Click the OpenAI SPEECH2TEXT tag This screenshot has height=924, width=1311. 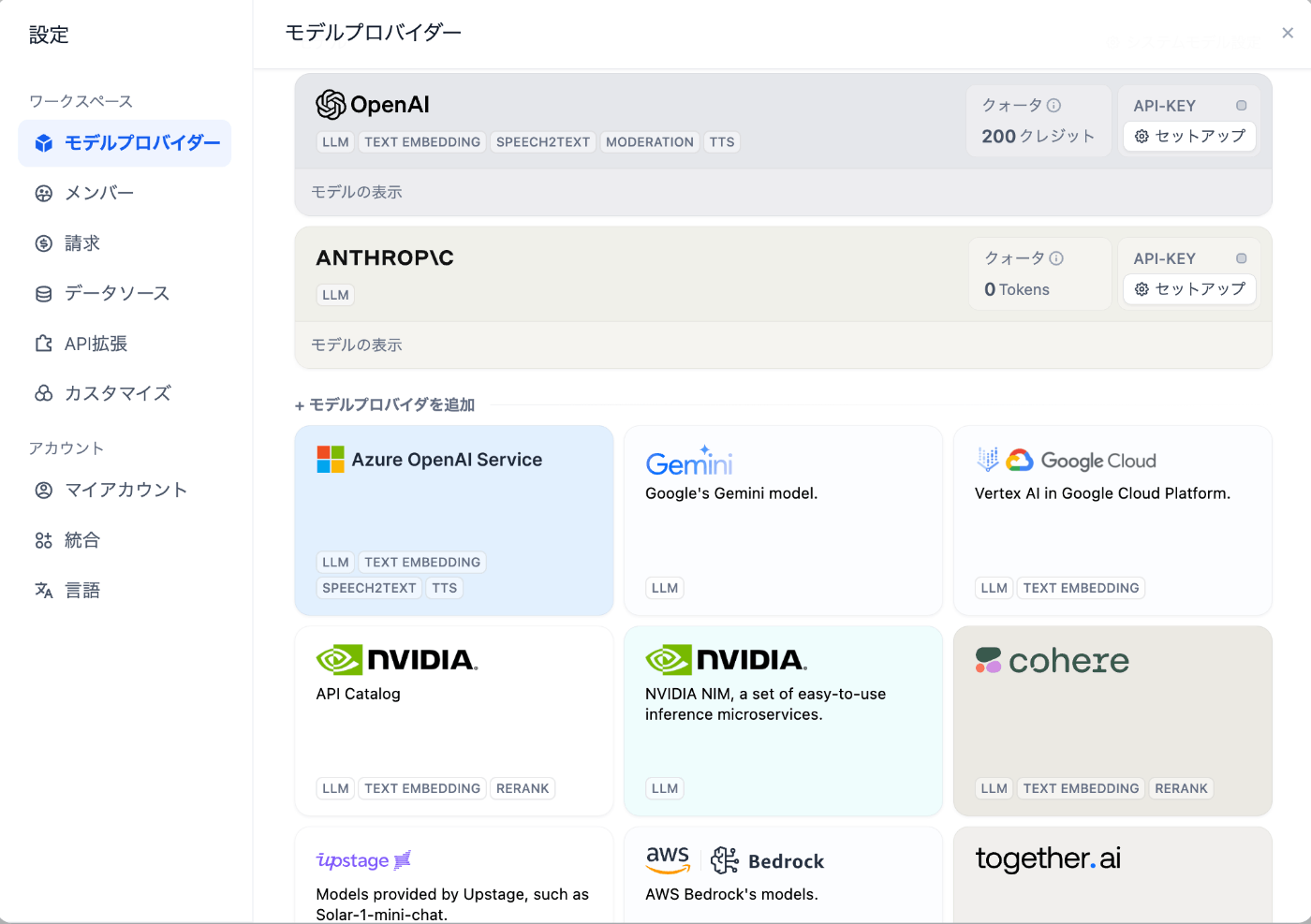tap(543, 142)
